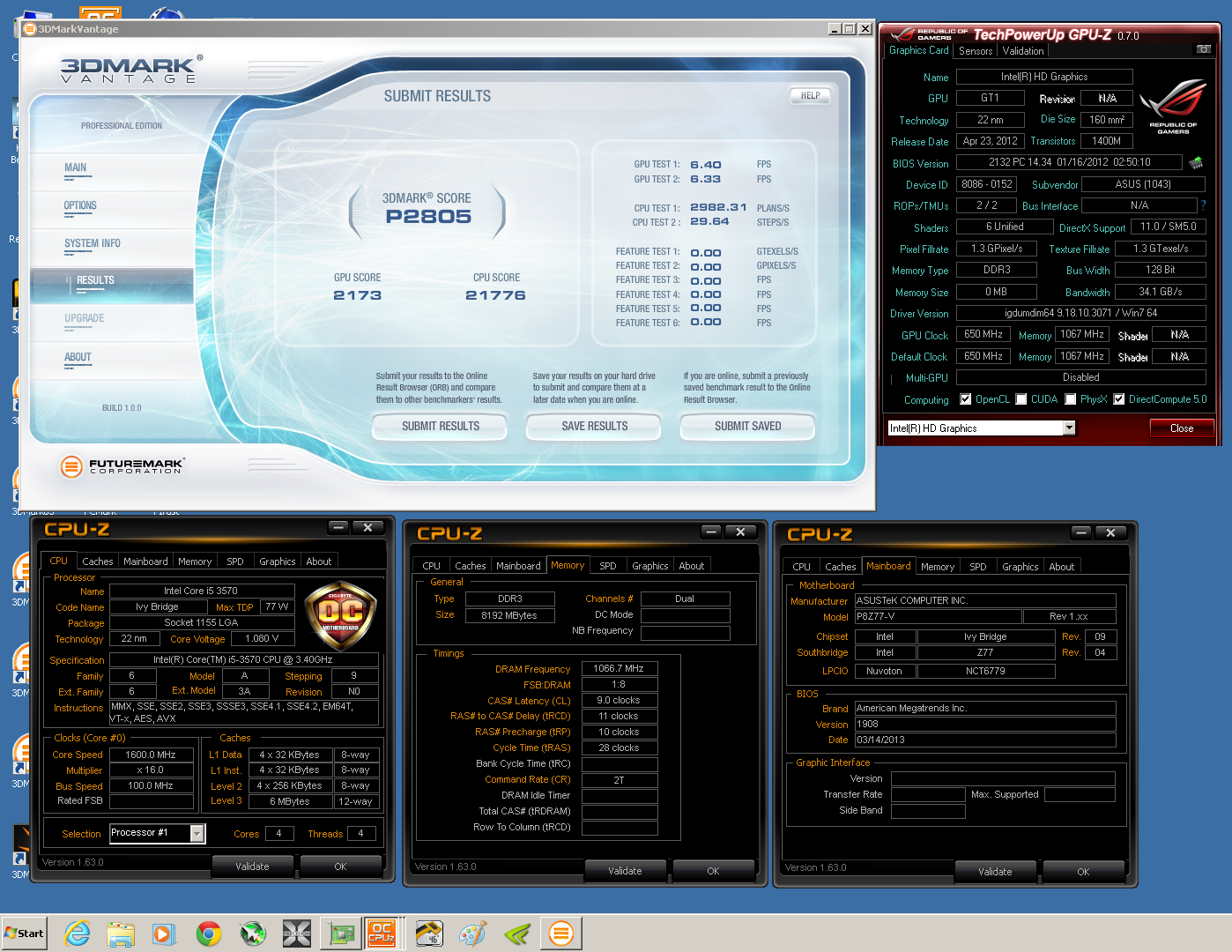Click the Submit Saved button
Viewport: 1232px width, 952px height.
747,427
